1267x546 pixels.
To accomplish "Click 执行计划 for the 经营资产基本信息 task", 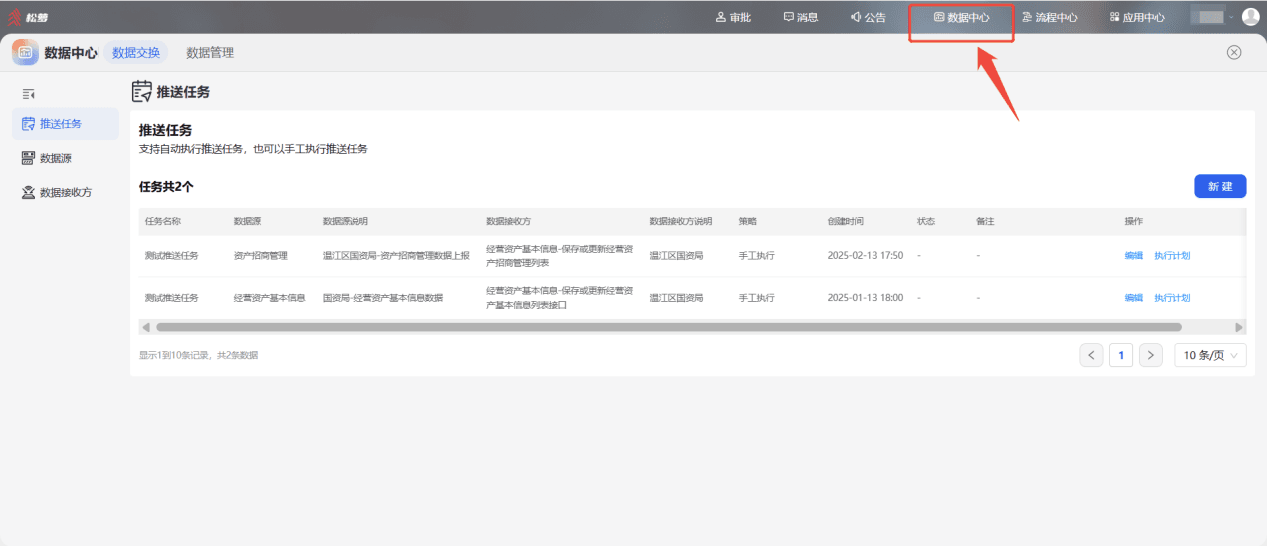I will pos(1172,298).
